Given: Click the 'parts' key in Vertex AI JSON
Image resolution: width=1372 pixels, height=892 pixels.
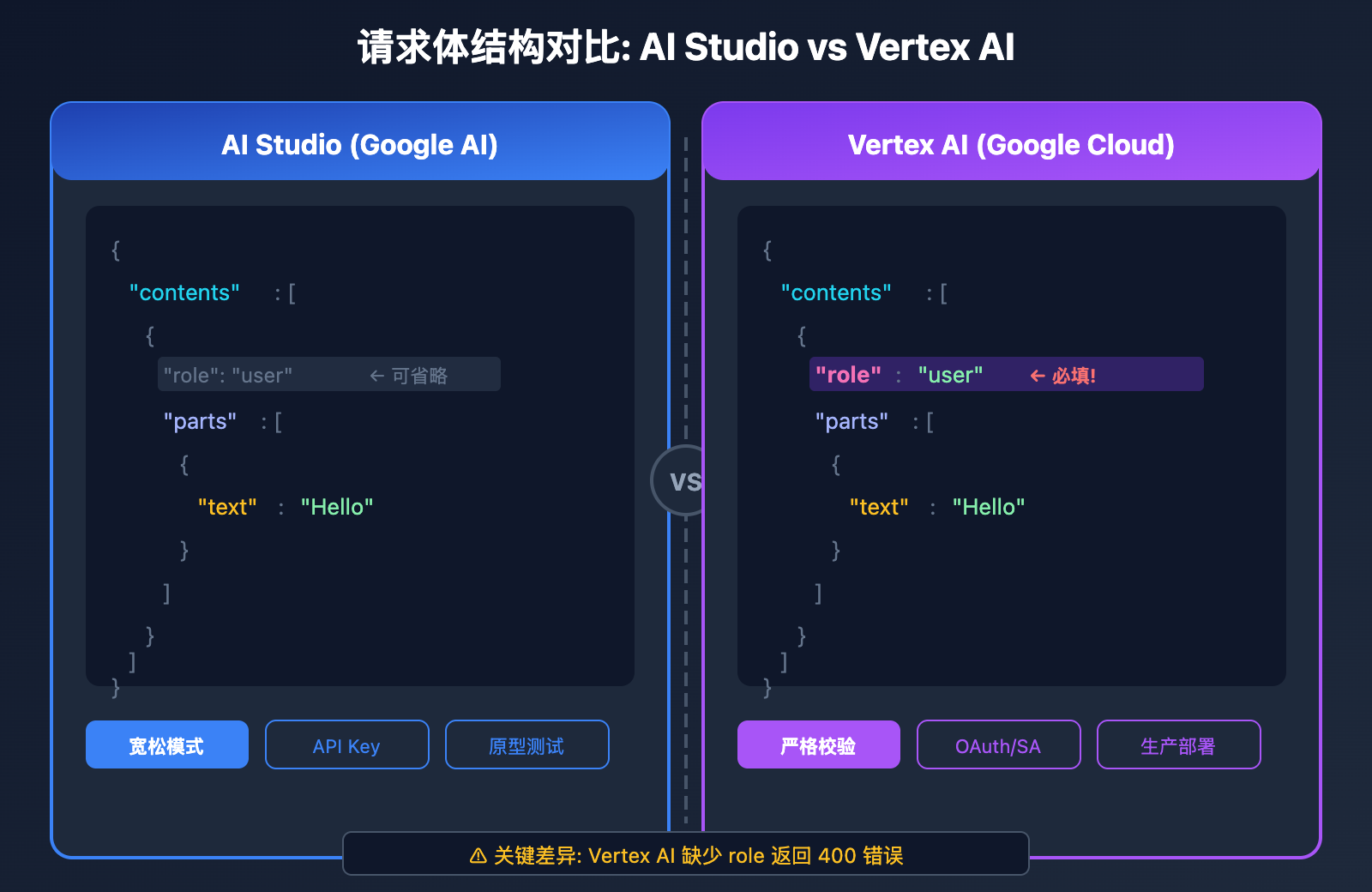Looking at the screenshot, I should pos(851,420).
